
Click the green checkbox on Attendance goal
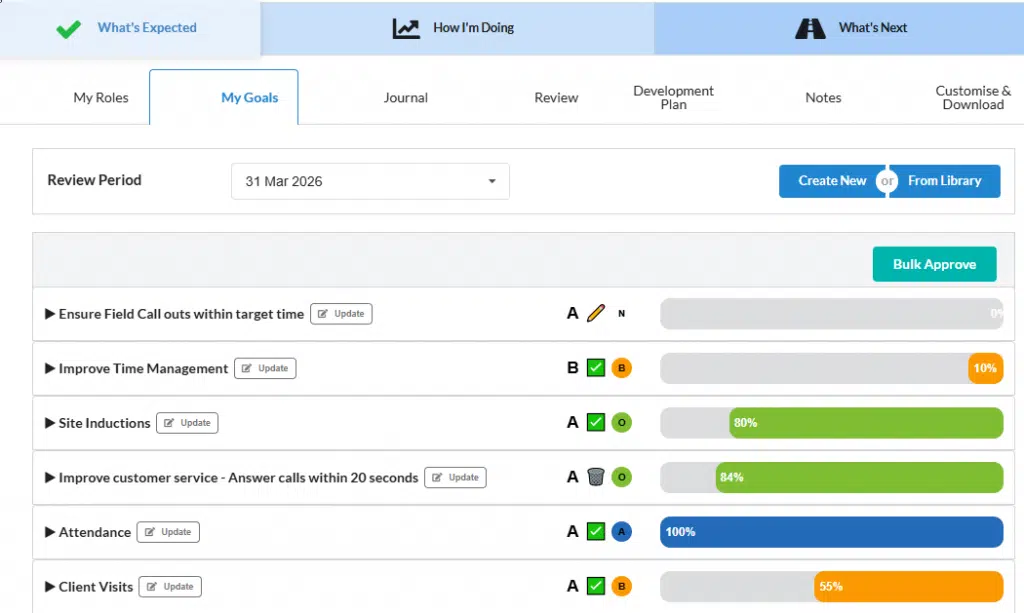[x=596, y=531]
